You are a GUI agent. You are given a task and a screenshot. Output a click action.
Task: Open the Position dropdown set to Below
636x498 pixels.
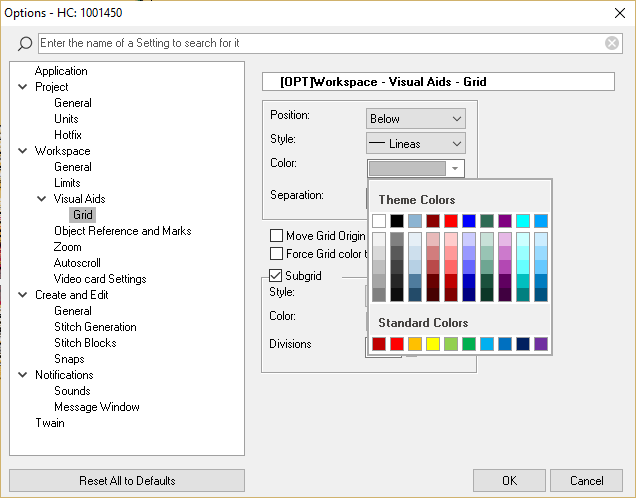(x=415, y=118)
